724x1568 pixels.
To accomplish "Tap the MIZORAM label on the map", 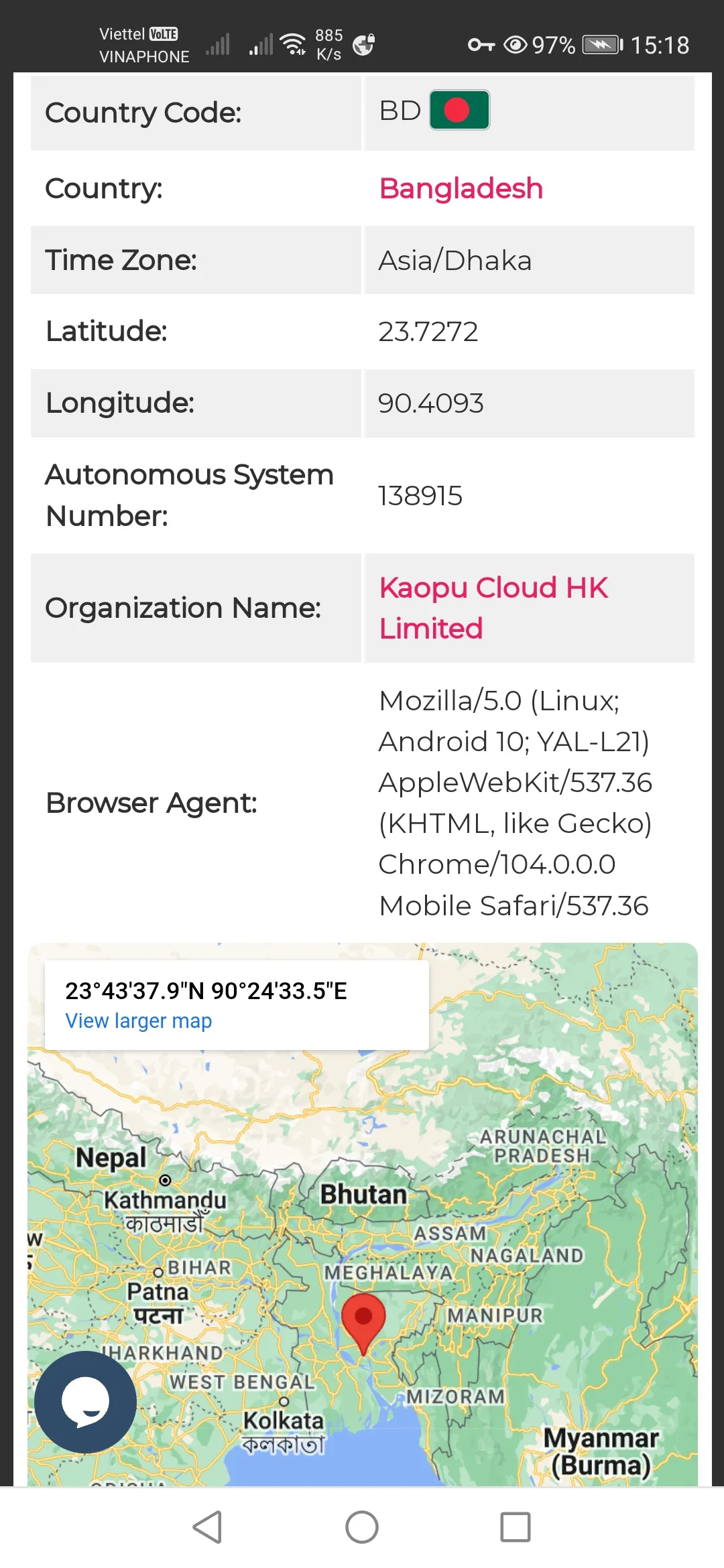I will (456, 1396).
